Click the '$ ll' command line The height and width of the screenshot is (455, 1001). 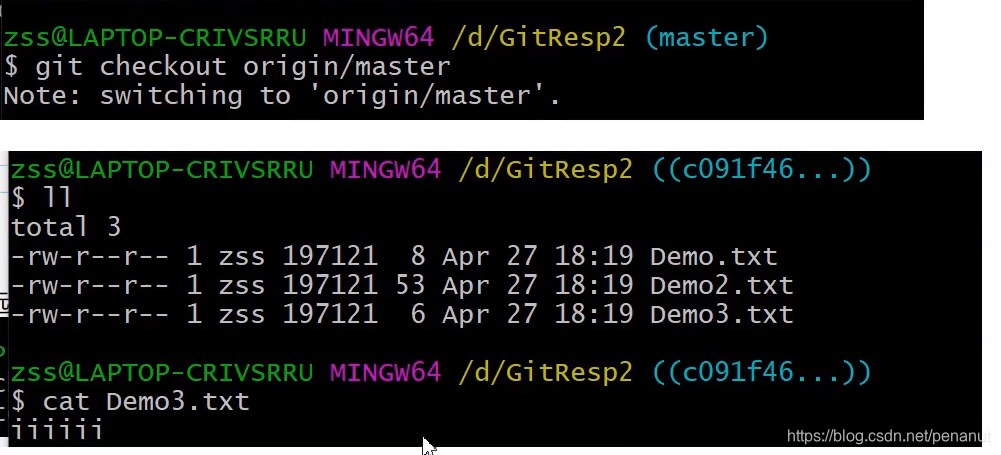coord(41,198)
